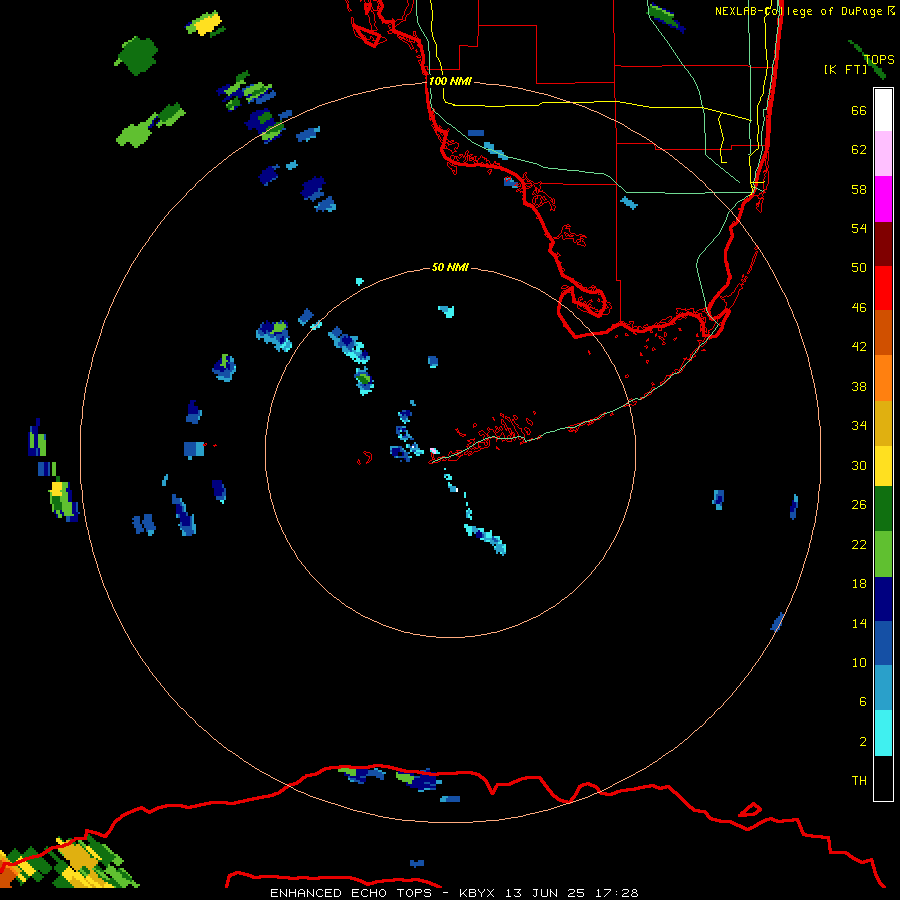Click the white swatch in the tops legend

883,110
